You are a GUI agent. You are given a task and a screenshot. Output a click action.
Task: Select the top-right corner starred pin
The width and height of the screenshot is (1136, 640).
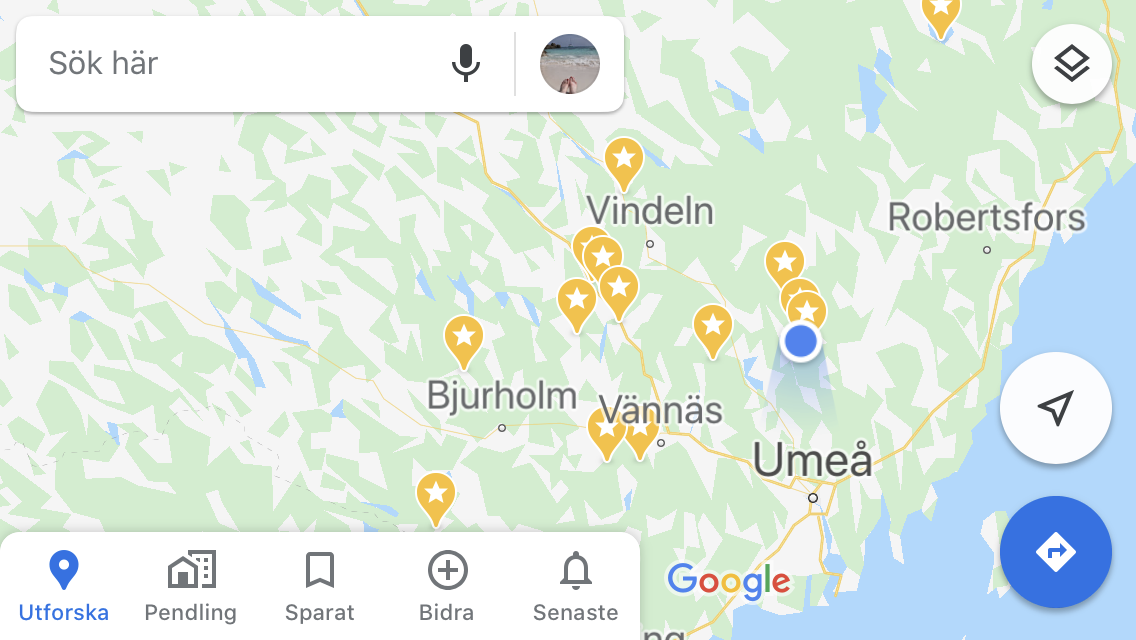pos(940,14)
